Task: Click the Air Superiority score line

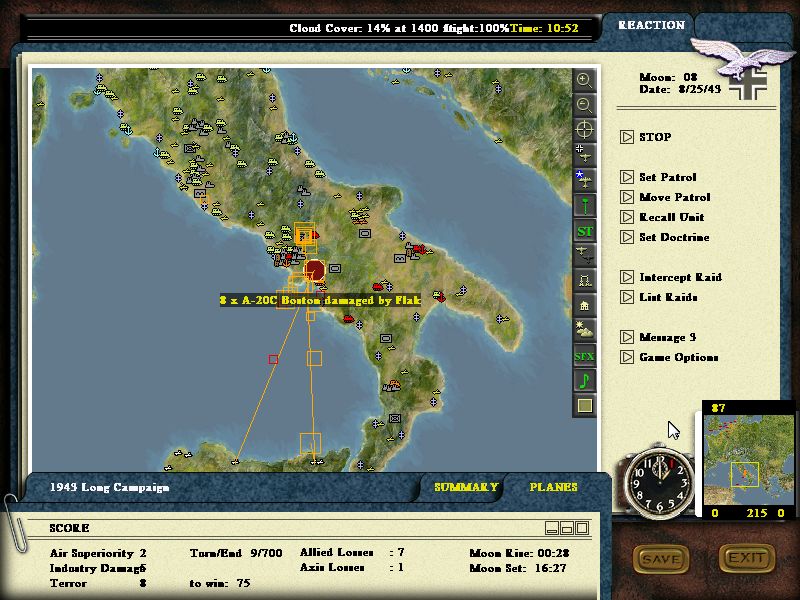Action: [98, 553]
